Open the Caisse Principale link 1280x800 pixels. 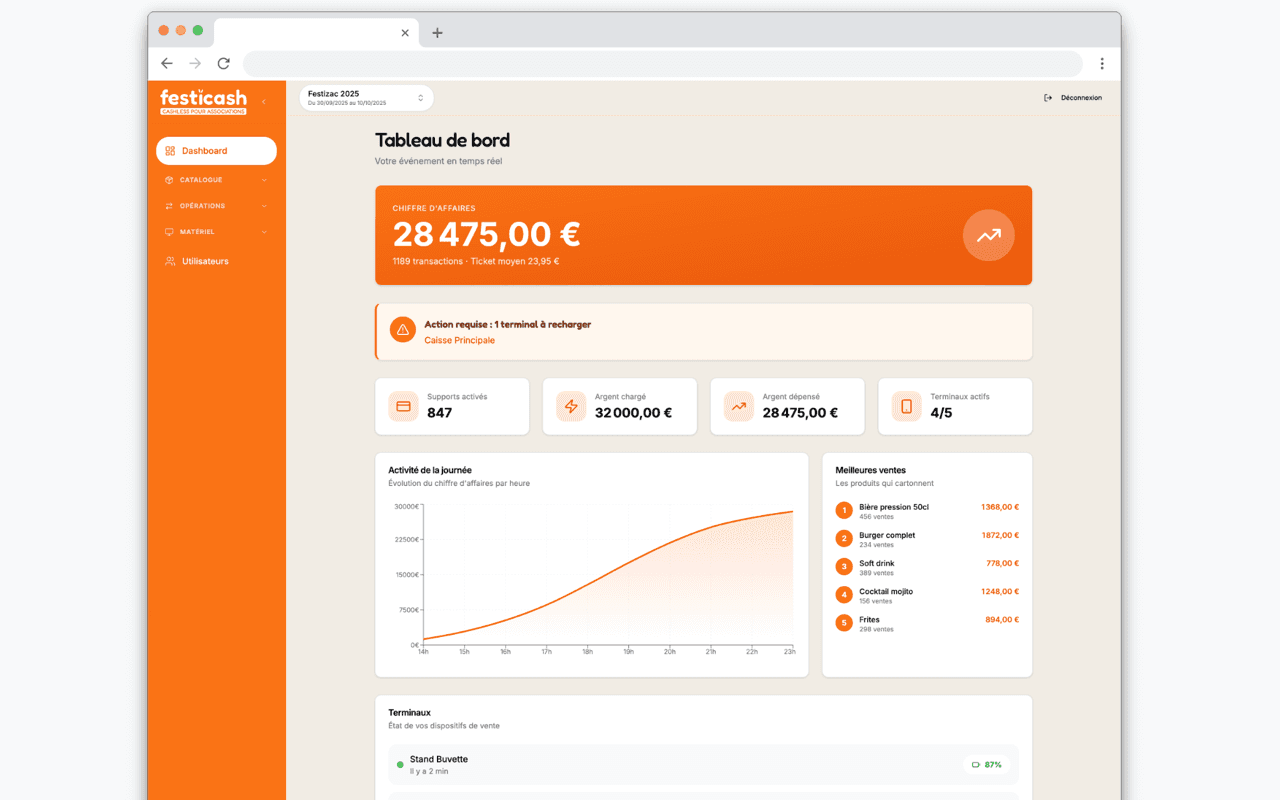(459, 340)
